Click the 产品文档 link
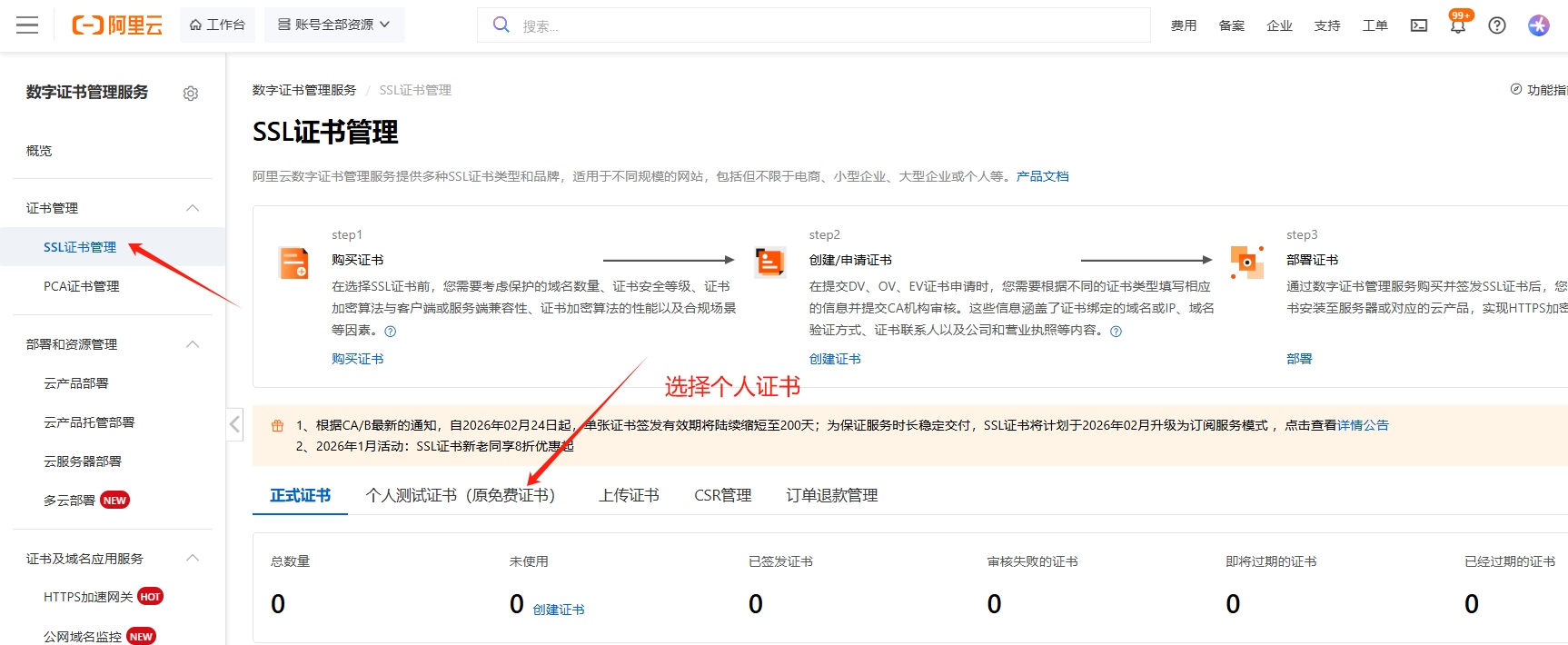The image size is (1568, 645). tap(1042, 176)
